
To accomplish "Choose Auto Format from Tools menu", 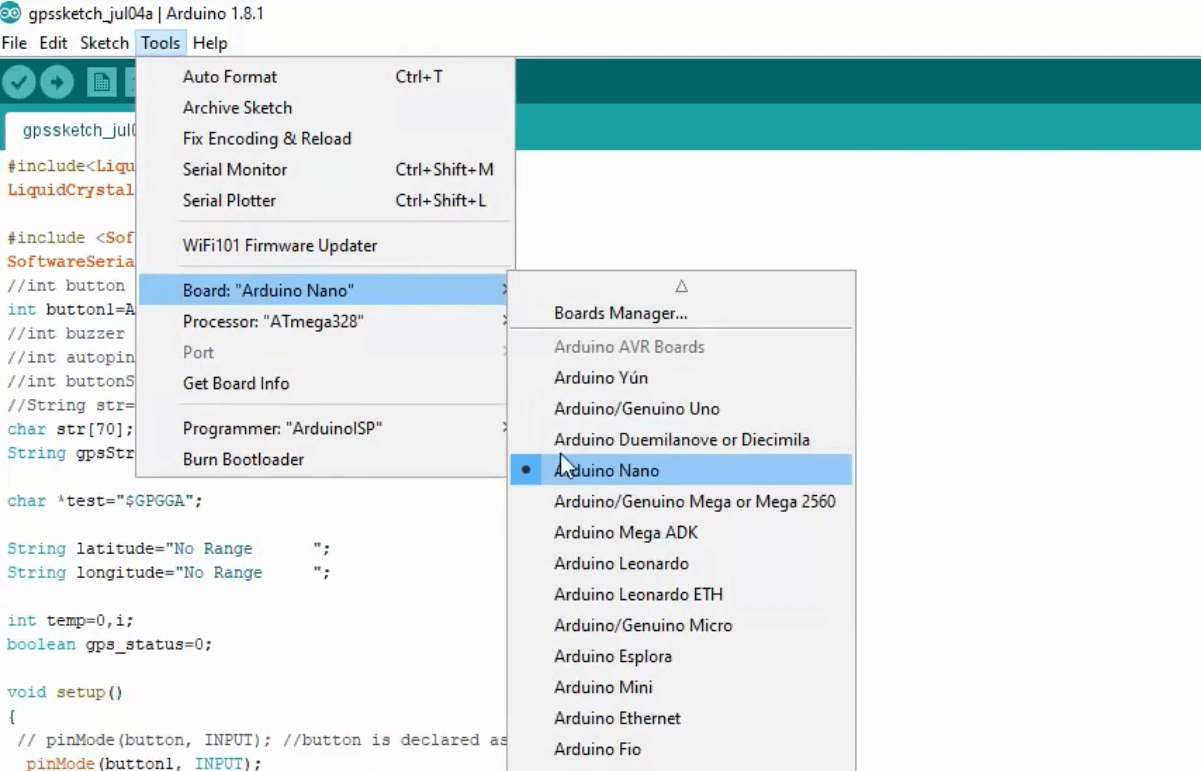I will coord(325,76).
